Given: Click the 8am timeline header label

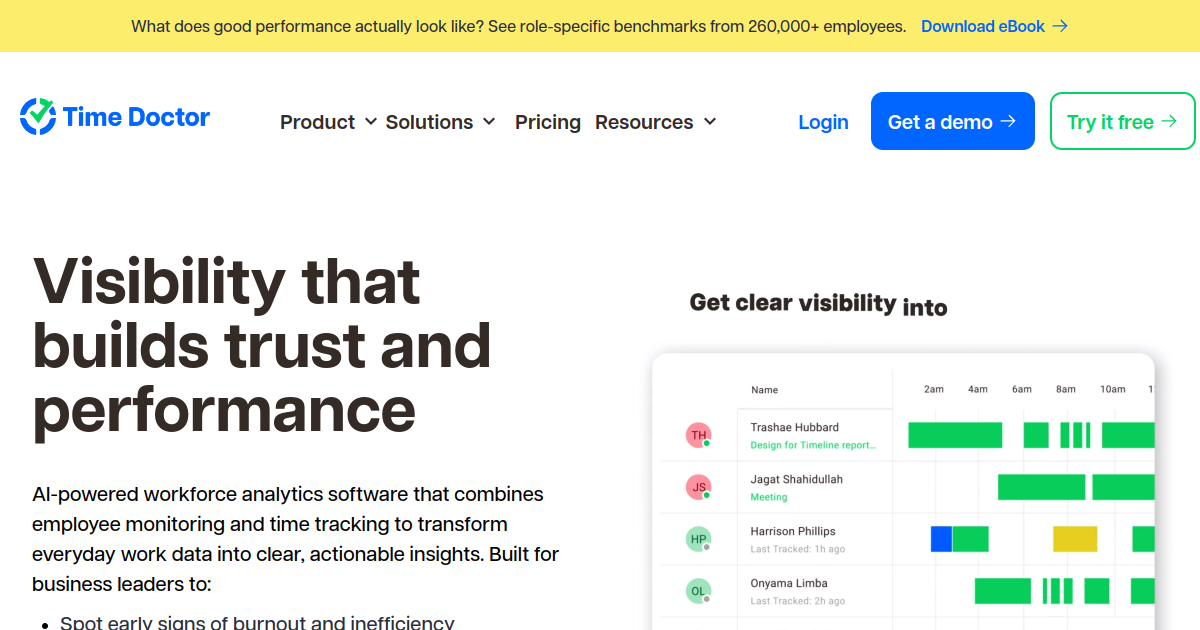Looking at the screenshot, I should tap(1066, 389).
